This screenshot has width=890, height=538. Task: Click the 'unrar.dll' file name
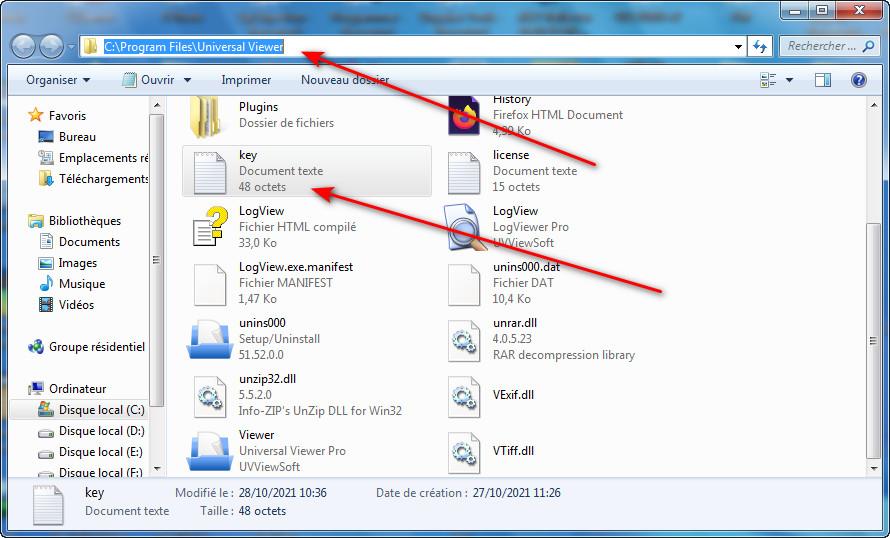[x=515, y=323]
